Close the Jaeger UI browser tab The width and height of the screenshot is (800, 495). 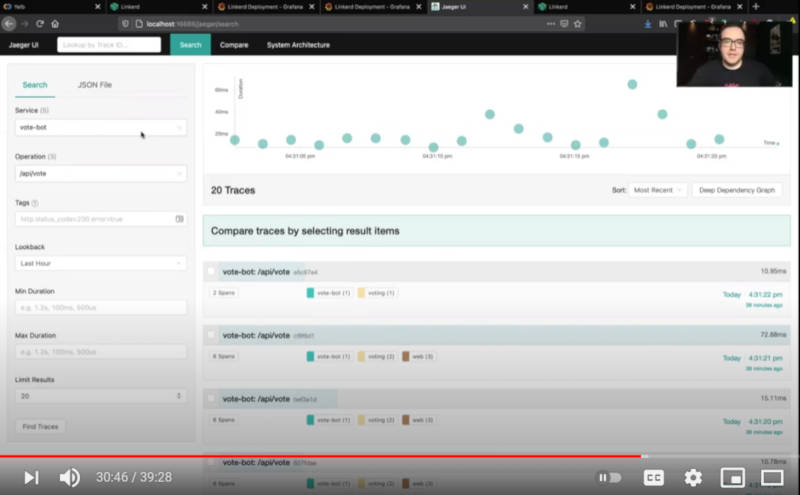[526, 7]
